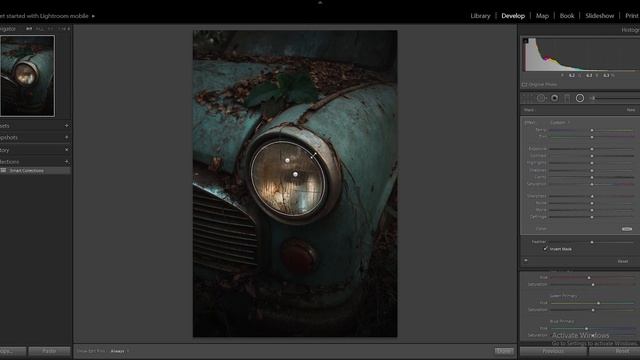This screenshot has height=360, width=640.
Task: Clear History with the X icon
Action: point(67,150)
